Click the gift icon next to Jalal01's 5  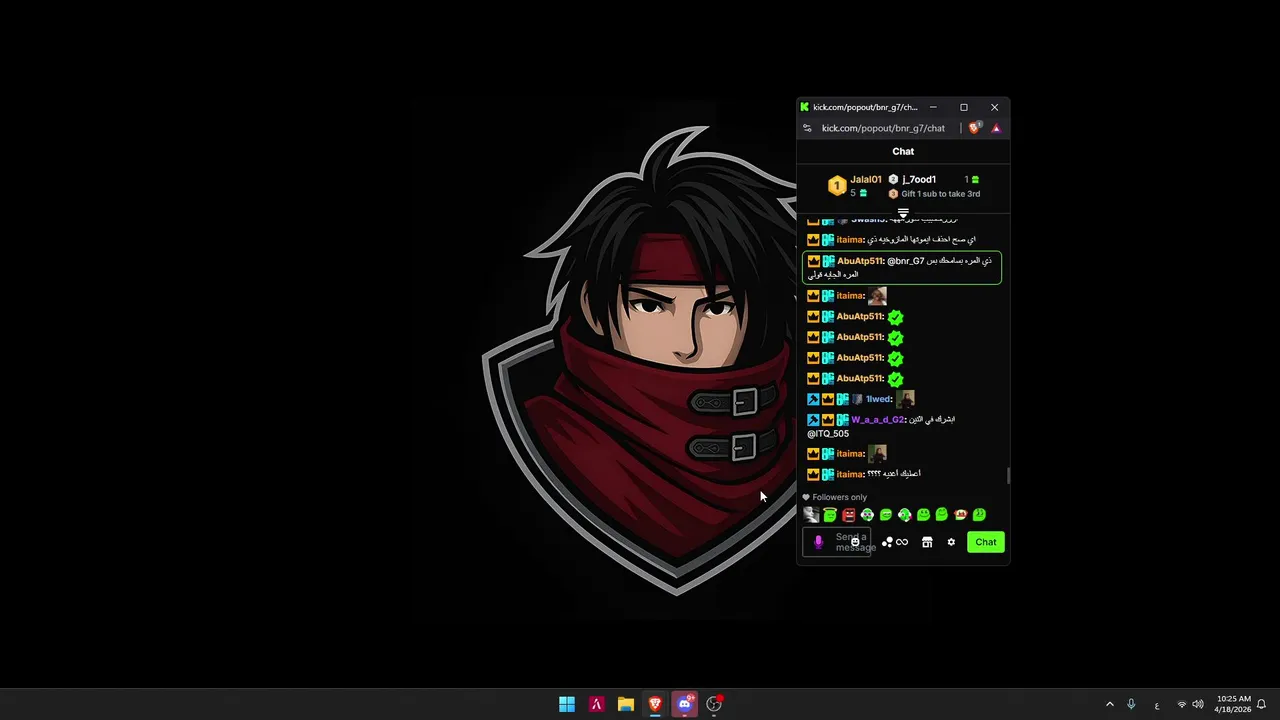(x=863, y=193)
